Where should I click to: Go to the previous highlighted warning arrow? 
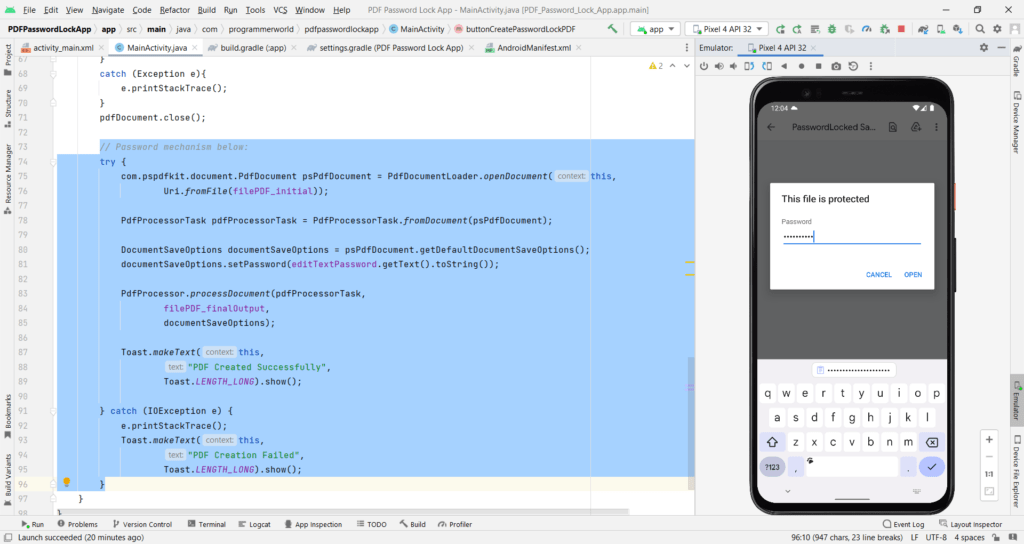(x=672, y=66)
